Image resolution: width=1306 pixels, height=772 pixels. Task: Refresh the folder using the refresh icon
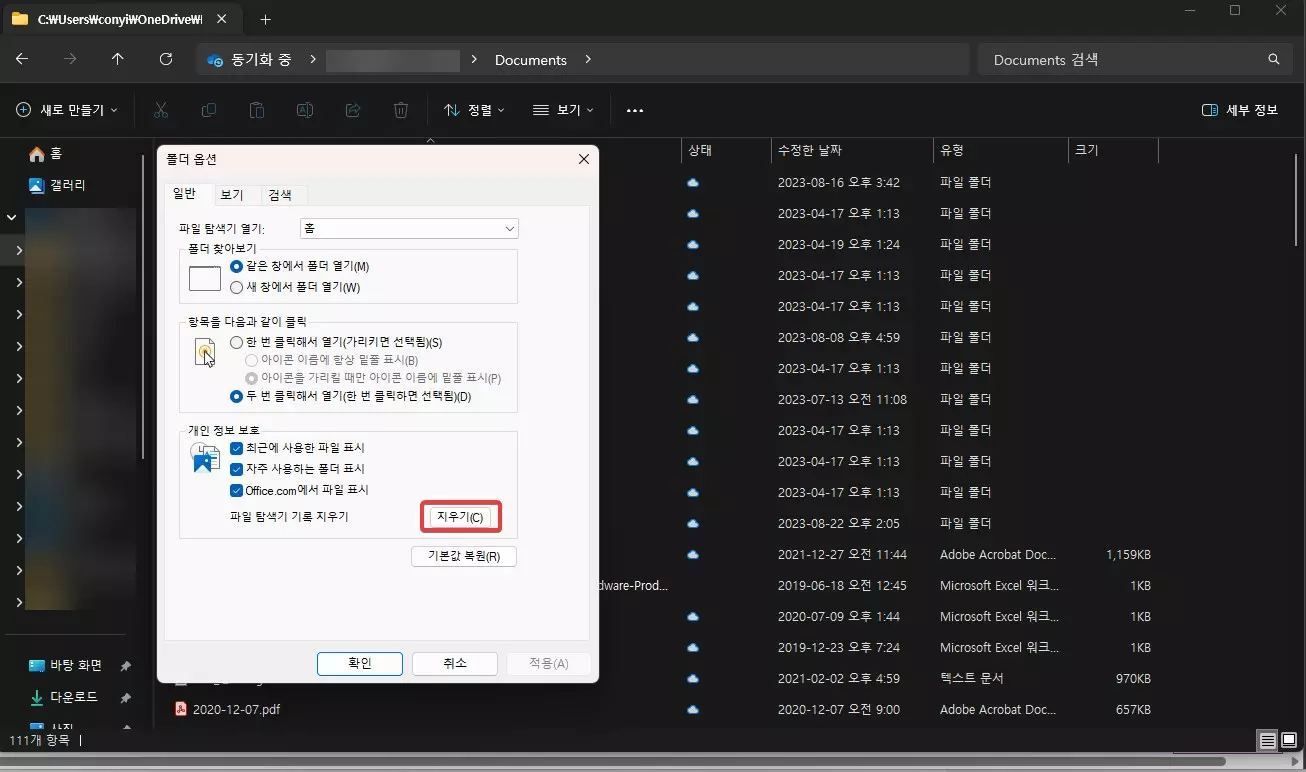166,59
